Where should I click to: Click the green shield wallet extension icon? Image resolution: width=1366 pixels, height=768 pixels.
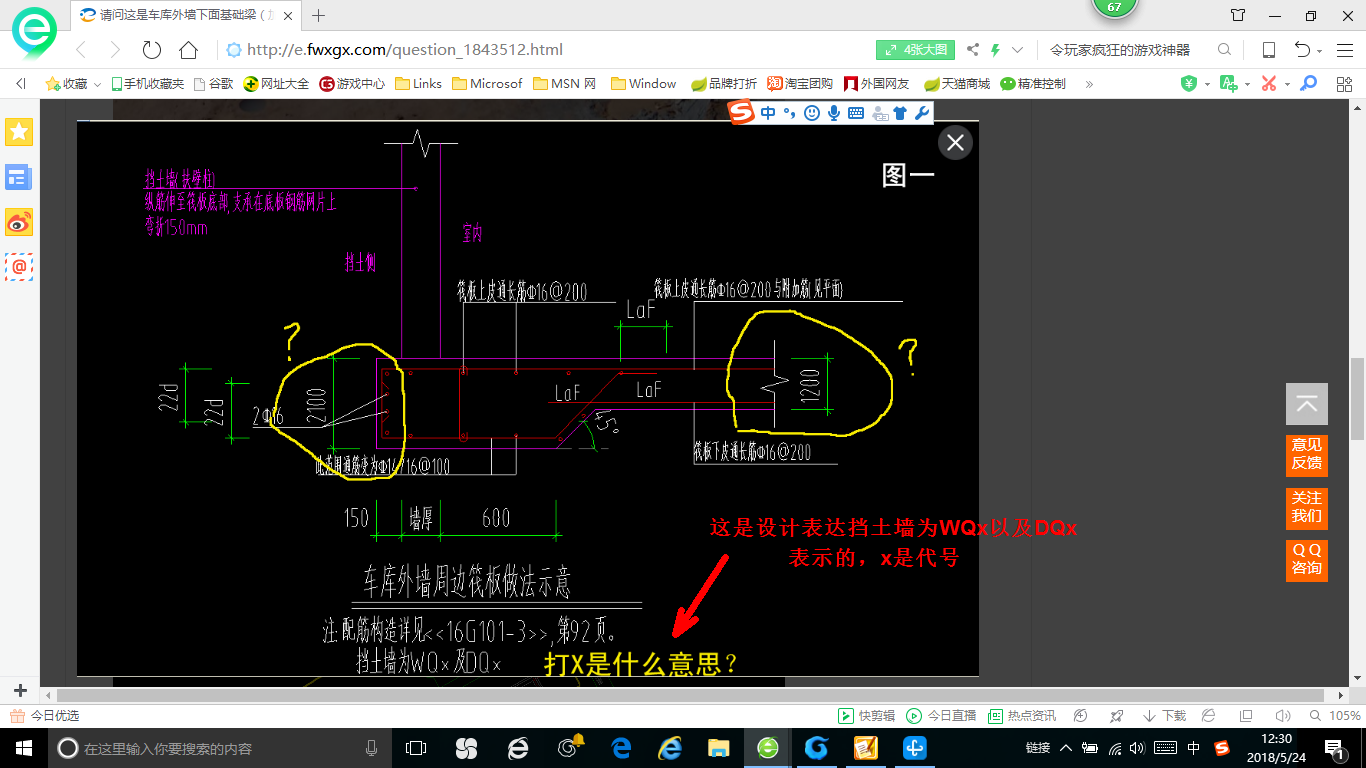[1189, 84]
